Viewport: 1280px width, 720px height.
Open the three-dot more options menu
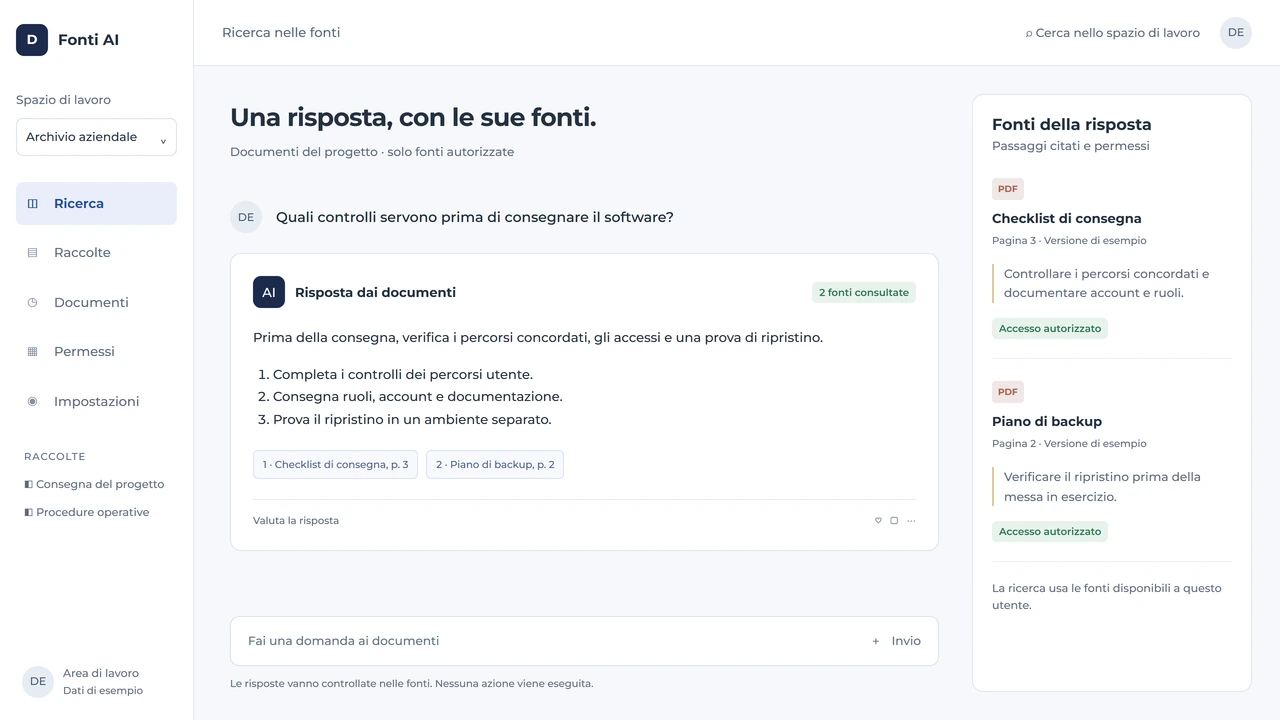[x=911, y=521]
